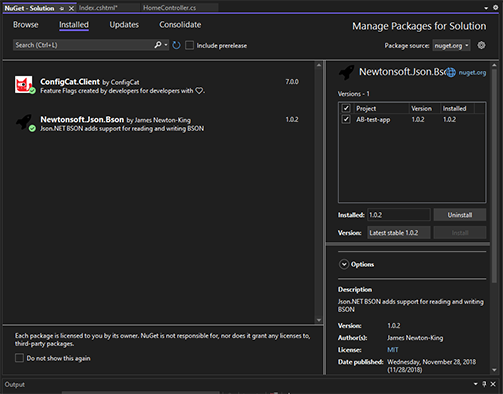Image resolution: width=503 pixels, height=394 pixels.
Task: Select the ConfigCat.Client package row
Action: click(x=158, y=85)
